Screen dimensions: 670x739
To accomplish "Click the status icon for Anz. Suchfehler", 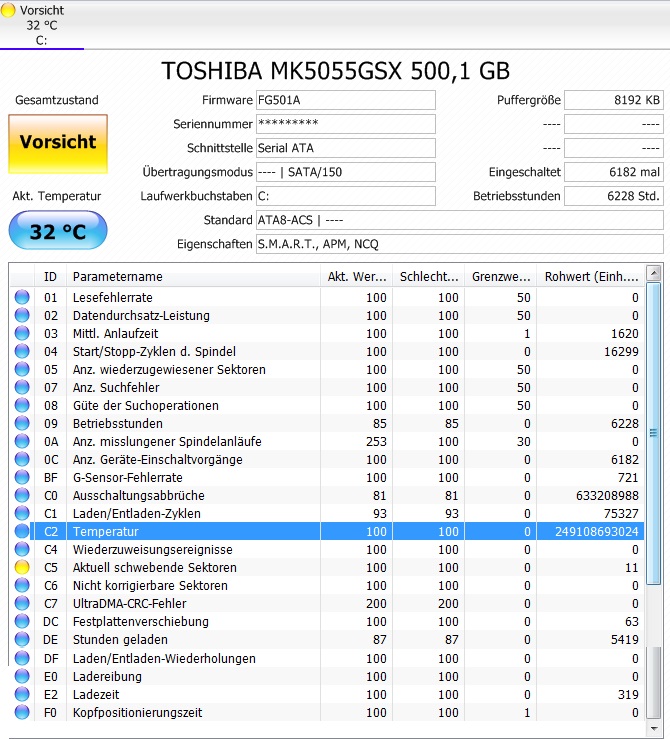I will pyautogui.click(x=22, y=387).
